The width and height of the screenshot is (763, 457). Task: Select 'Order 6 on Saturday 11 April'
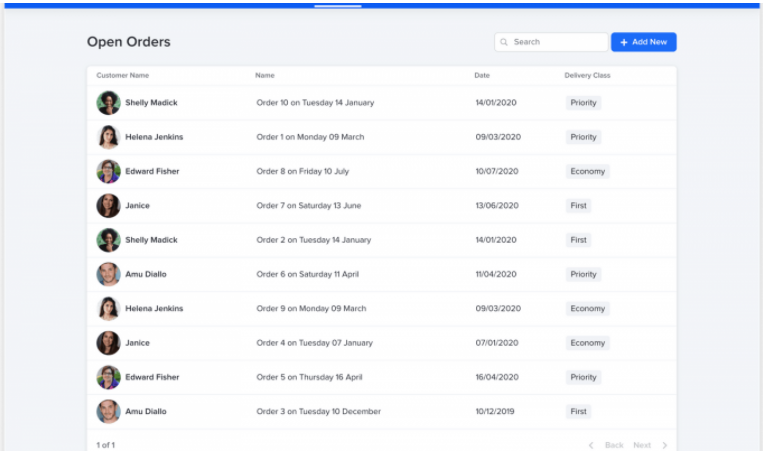(x=308, y=274)
